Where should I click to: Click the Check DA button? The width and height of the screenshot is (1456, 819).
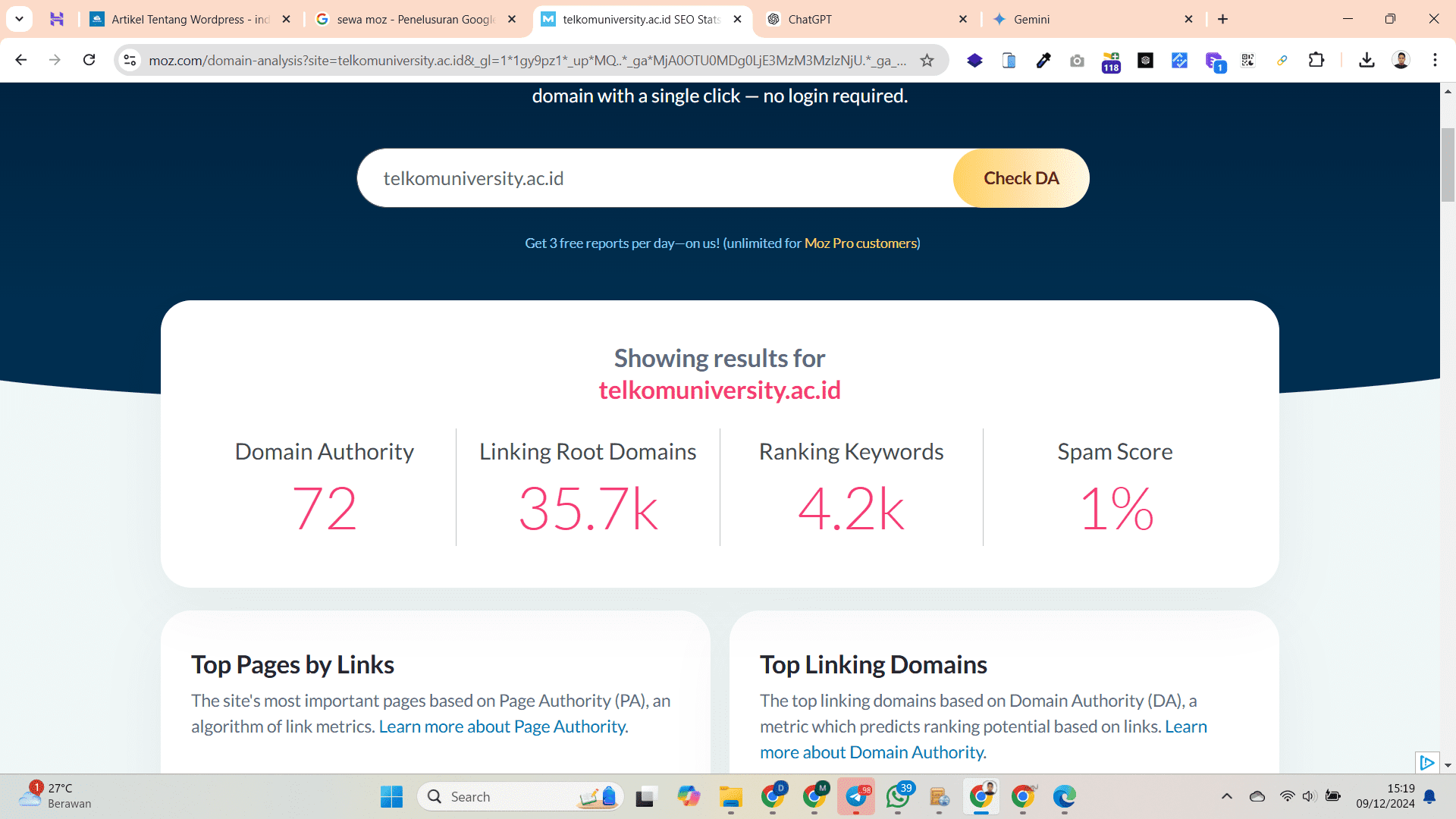click(x=1021, y=178)
